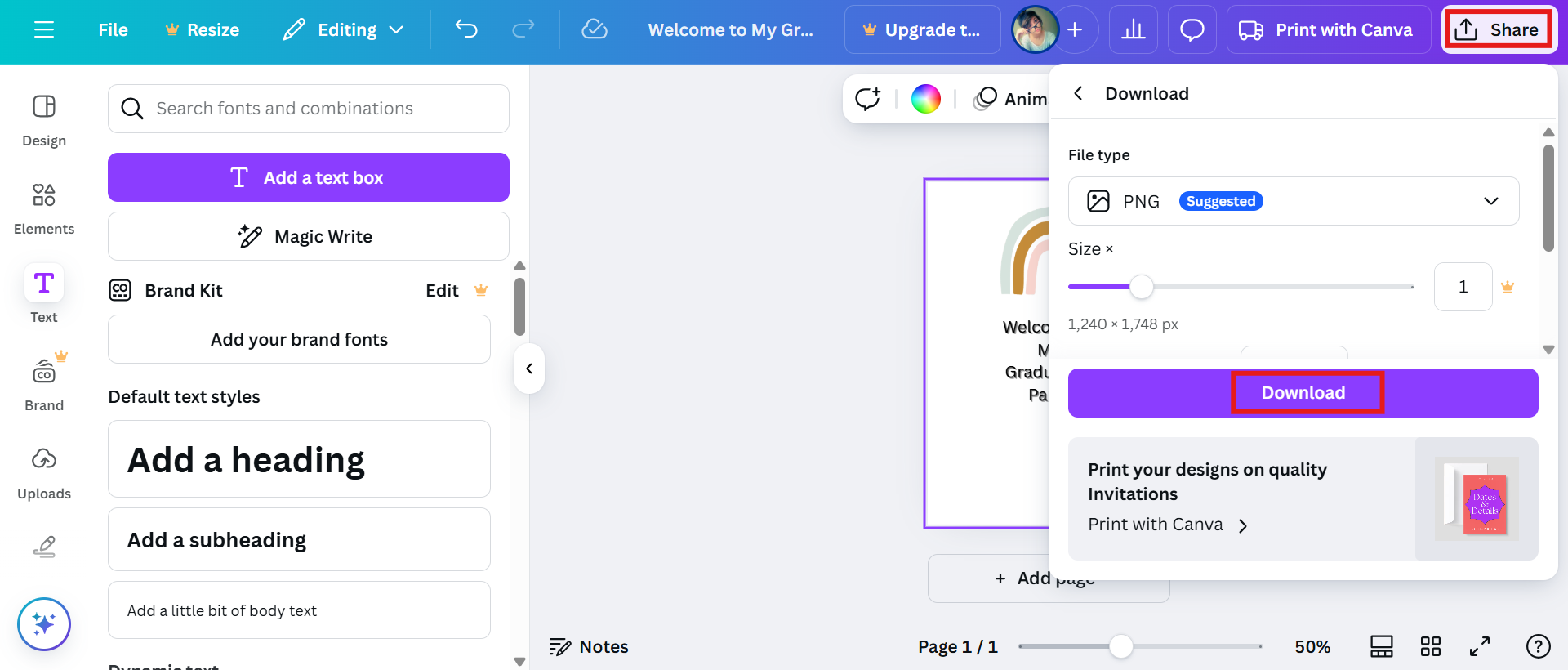Viewport: 1568px width, 670px height.
Task: Open the help question mark icon
Action: tap(1539, 646)
